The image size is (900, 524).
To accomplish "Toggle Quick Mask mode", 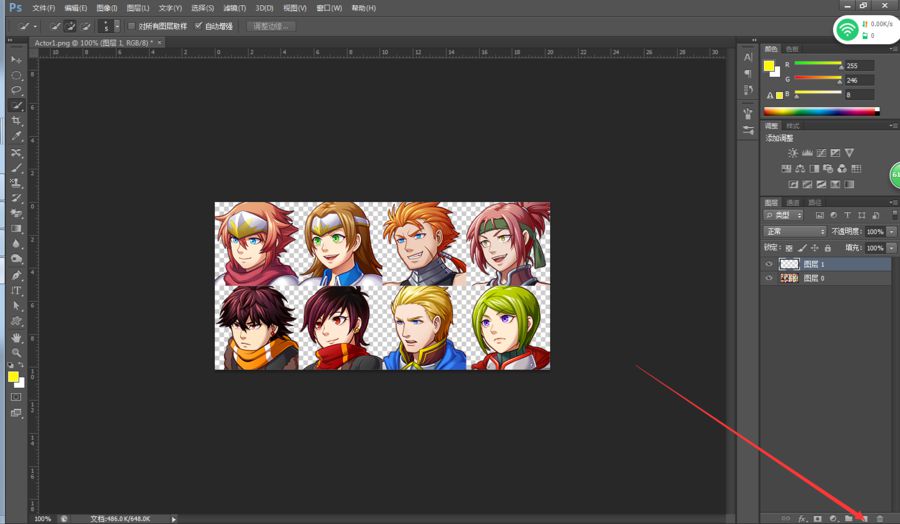I will [x=16, y=397].
